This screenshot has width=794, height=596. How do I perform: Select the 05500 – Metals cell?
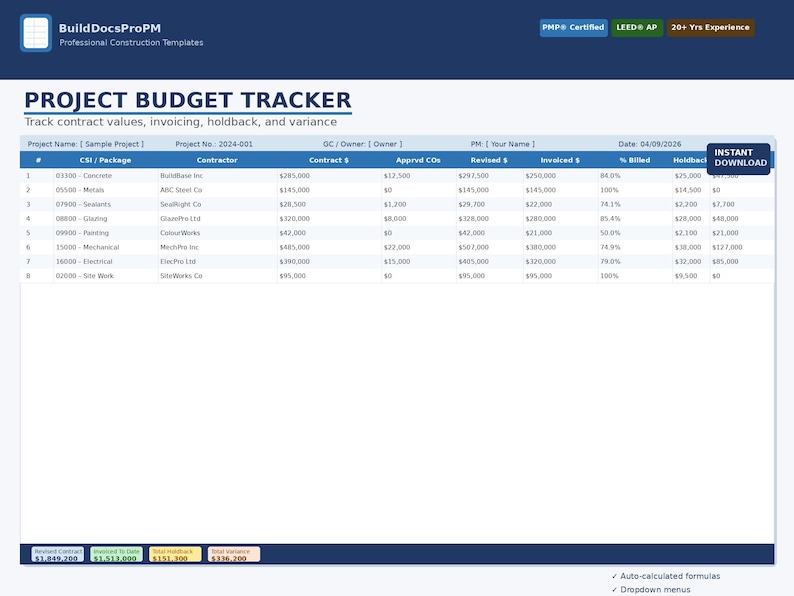[x=105, y=190]
